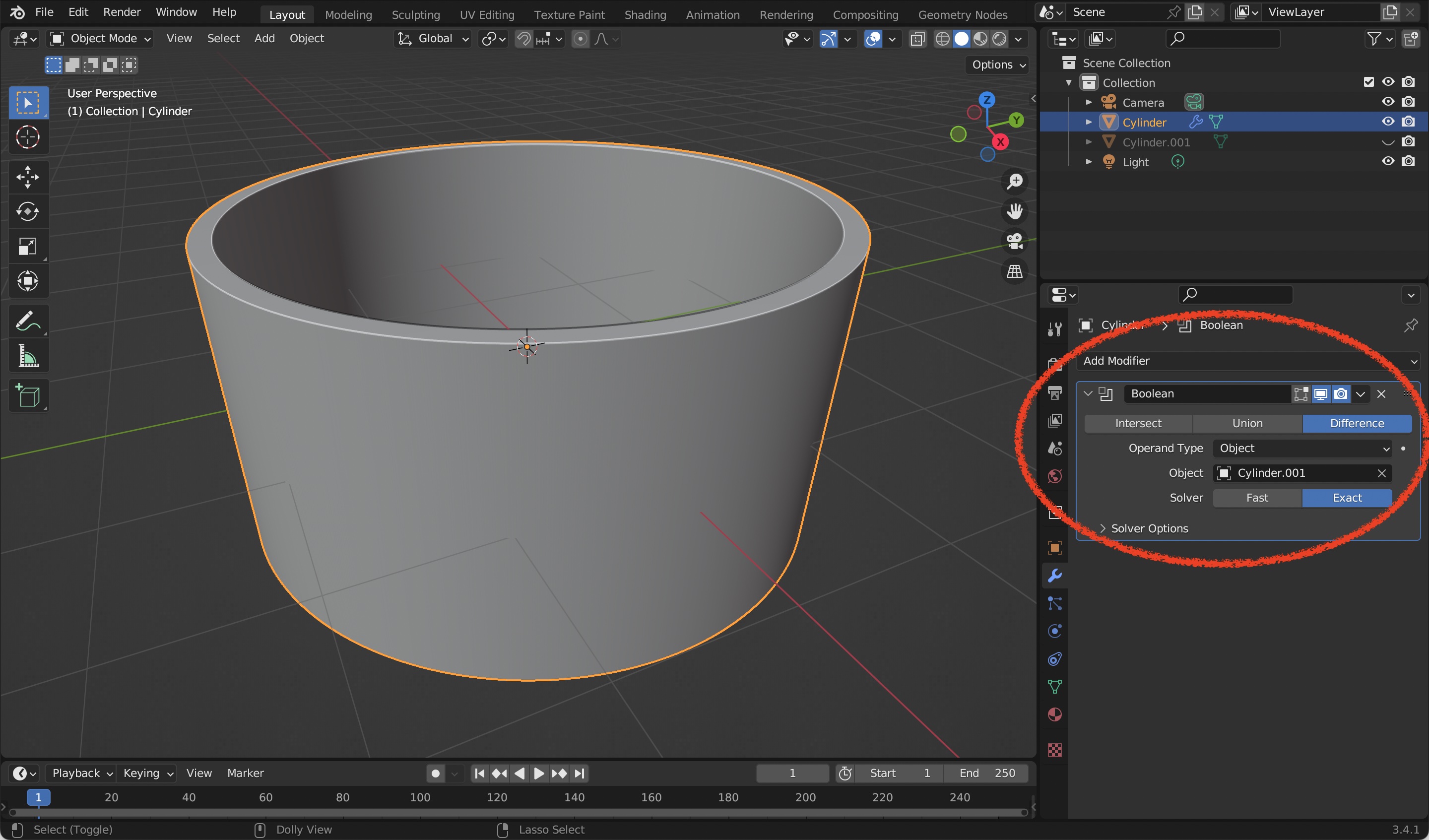Toggle Boolean modifier edit mode display
This screenshot has width=1429, height=840.
1301,394
